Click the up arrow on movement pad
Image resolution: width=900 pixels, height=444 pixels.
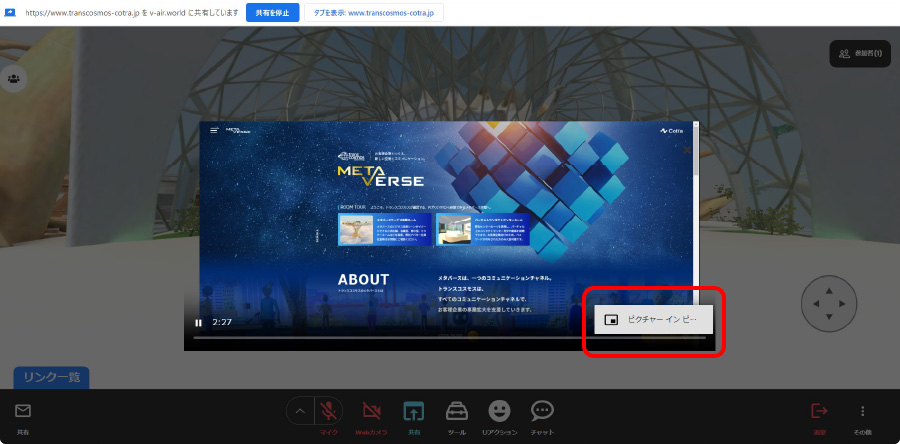tap(829, 291)
